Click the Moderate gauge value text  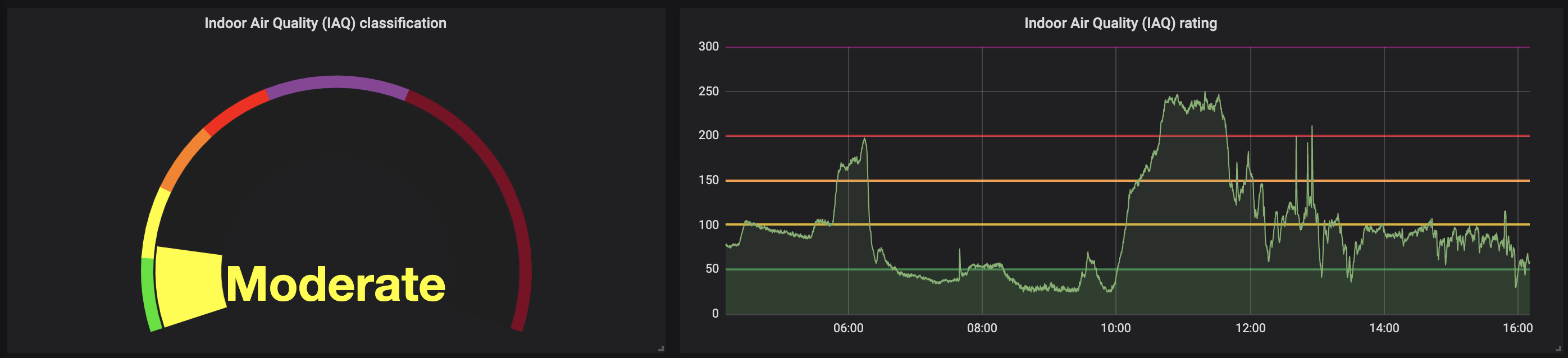tap(336, 284)
